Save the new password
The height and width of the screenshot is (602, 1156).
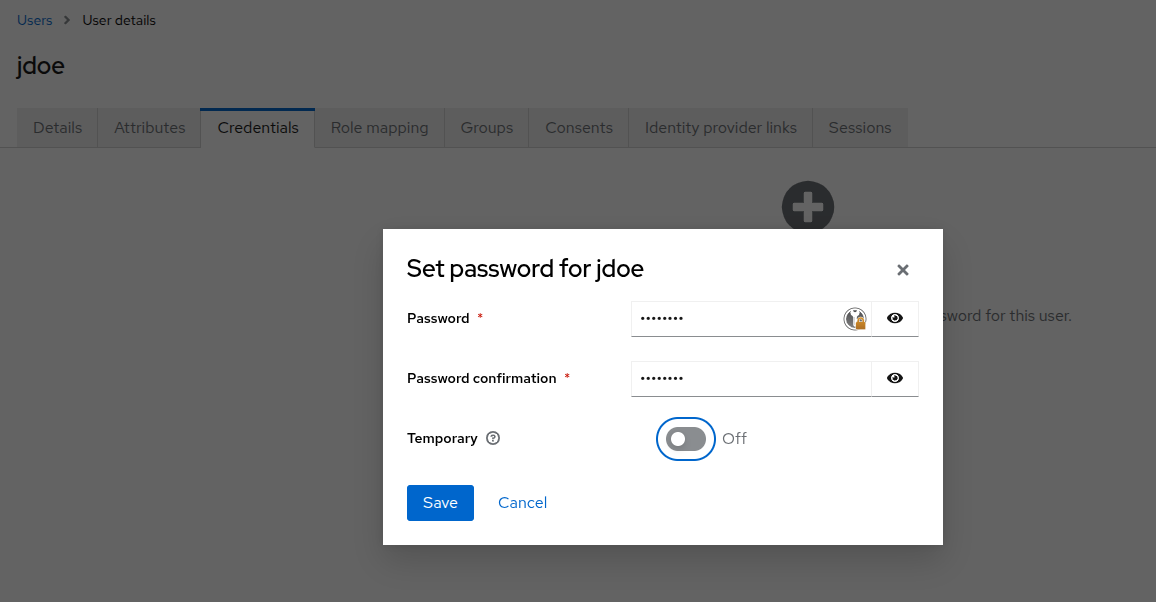coord(440,503)
